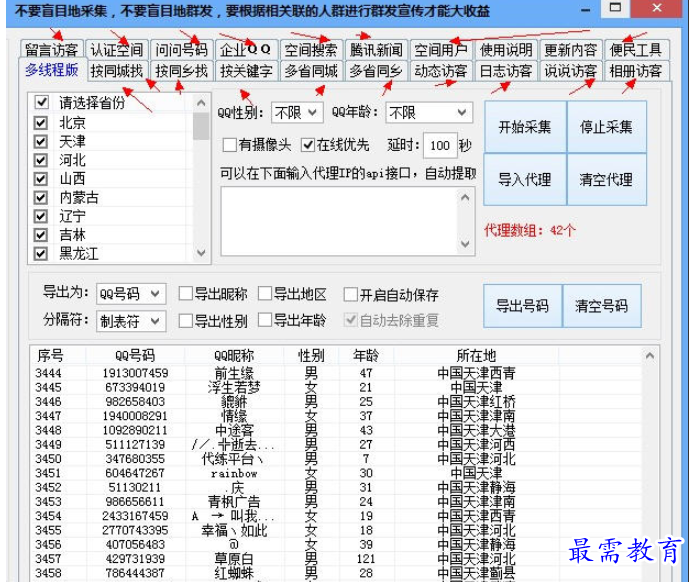Click proxy text area scroll down arrow

click(465, 244)
